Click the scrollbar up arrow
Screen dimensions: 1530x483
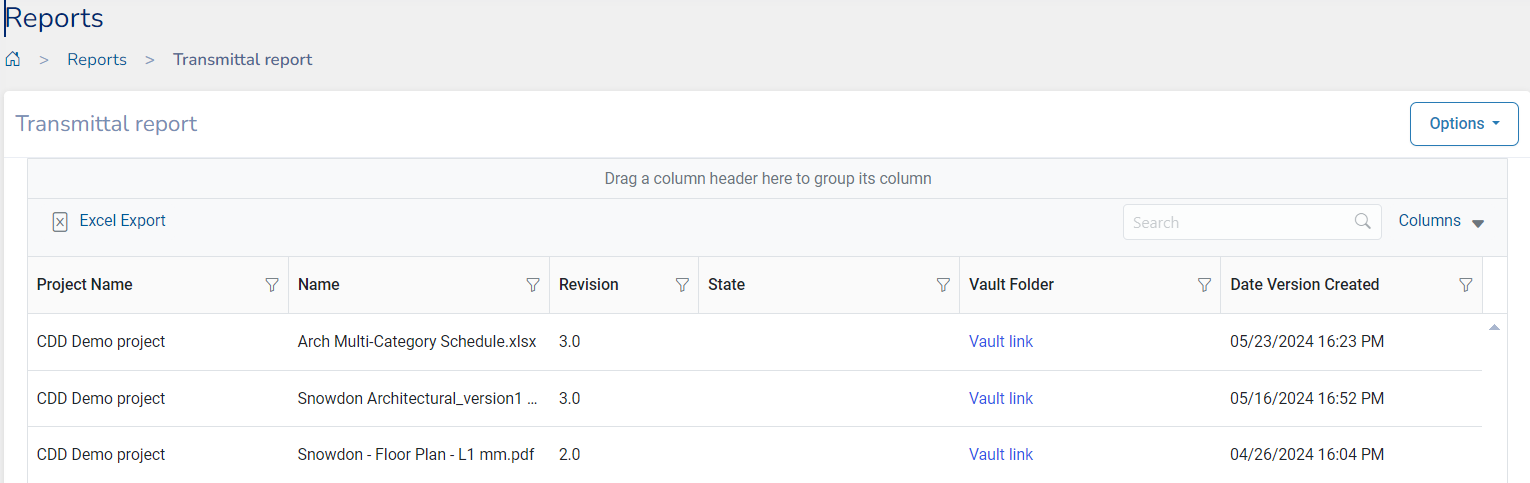pyautogui.click(x=1494, y=327)
